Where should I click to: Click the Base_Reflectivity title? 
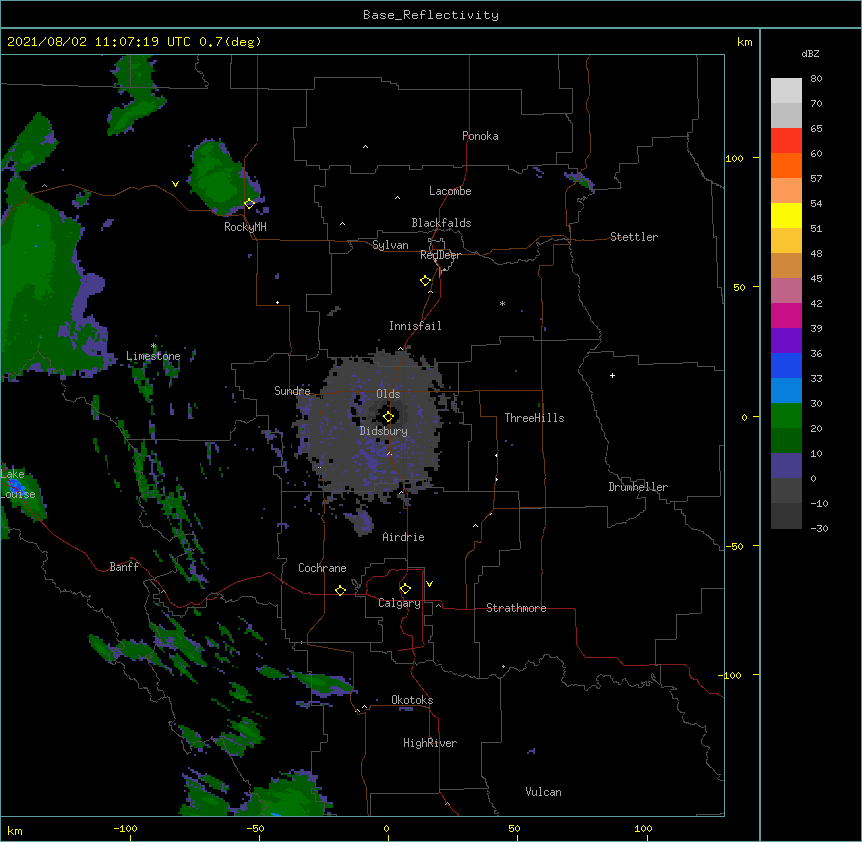coord(431,15)
